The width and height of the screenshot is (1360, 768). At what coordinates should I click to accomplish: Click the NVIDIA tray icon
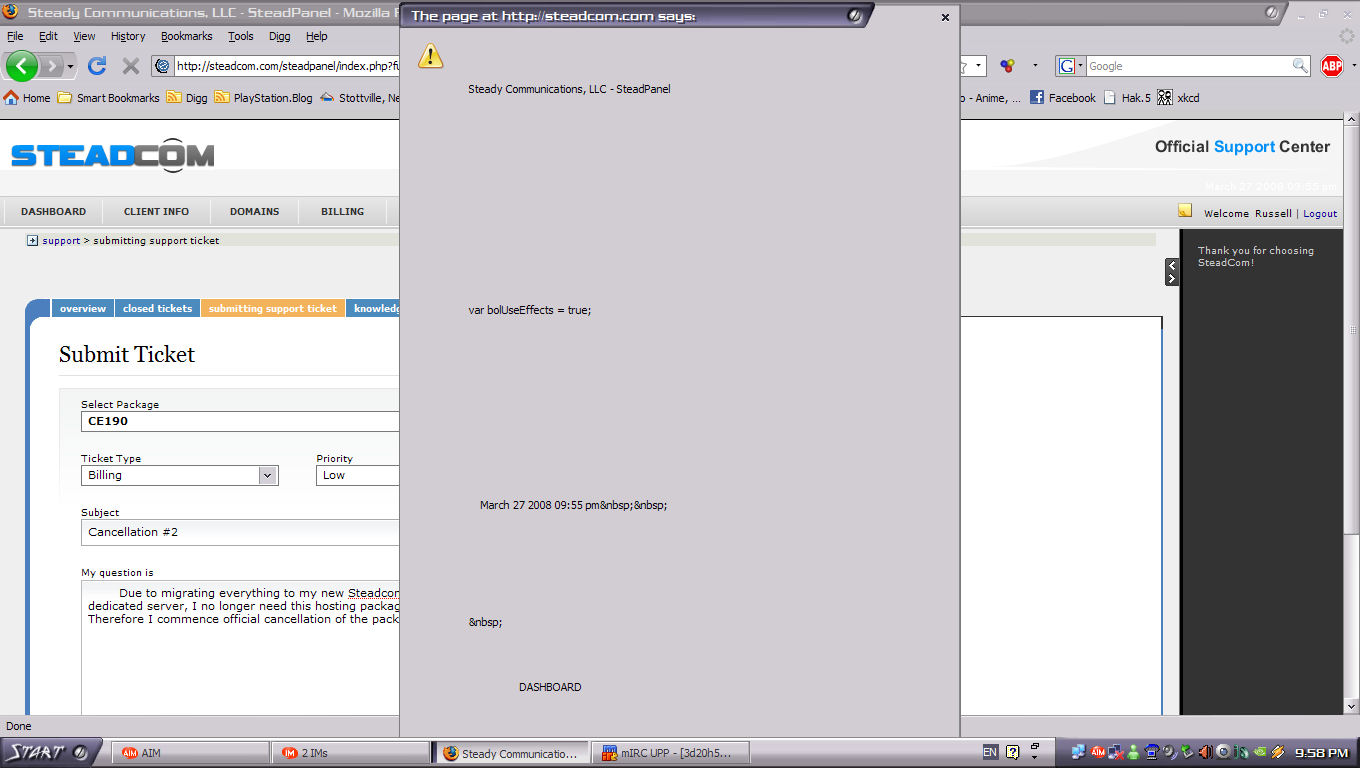click(x=1259, y=752)
